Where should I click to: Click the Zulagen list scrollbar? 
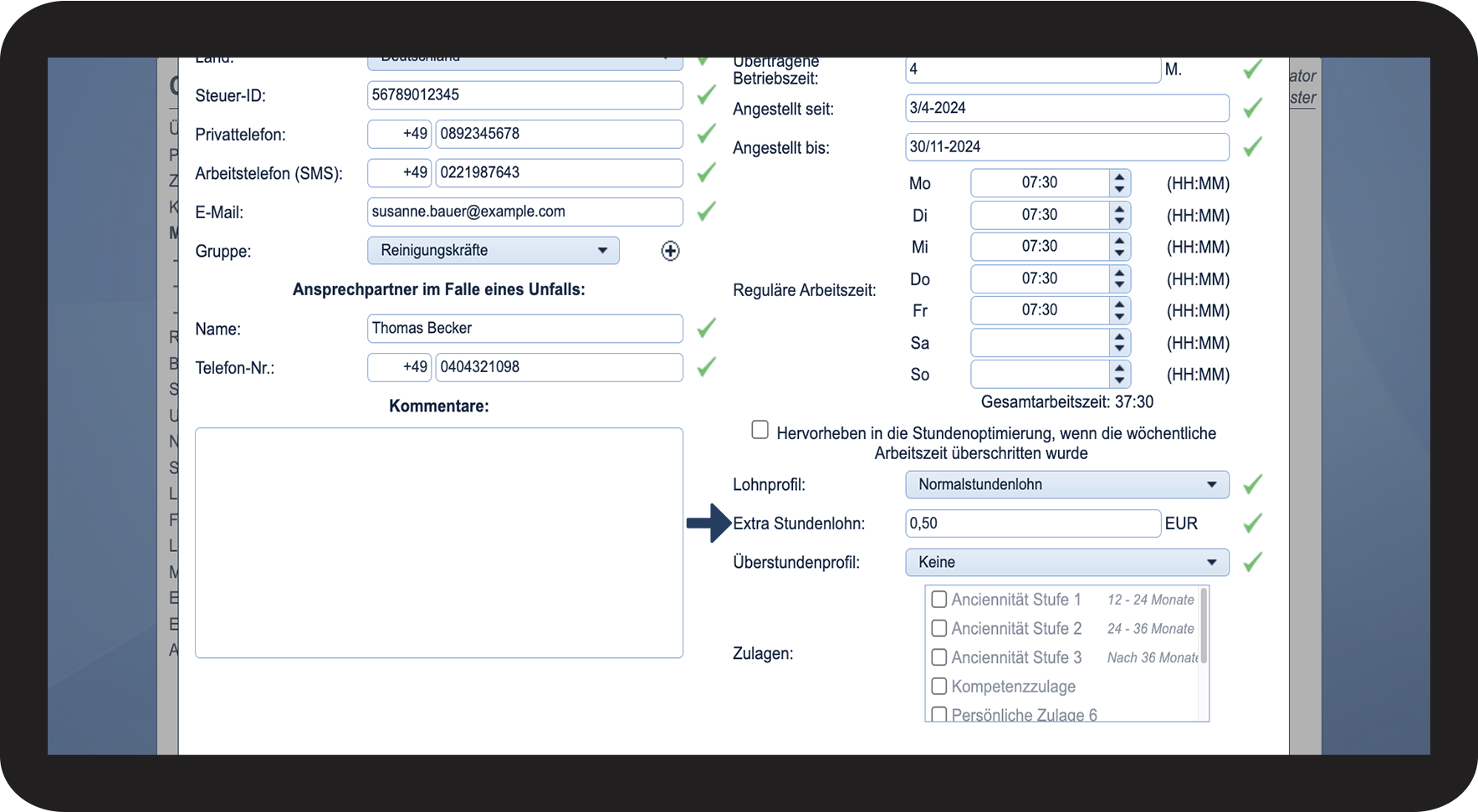1204,626
